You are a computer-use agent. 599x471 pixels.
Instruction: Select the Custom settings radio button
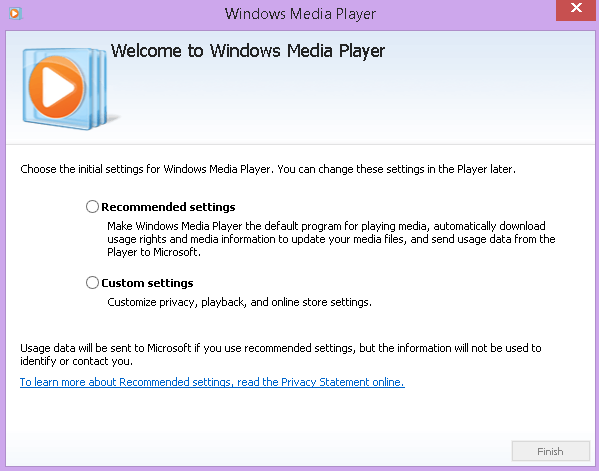pyautogui.click(x=92, y=283)
